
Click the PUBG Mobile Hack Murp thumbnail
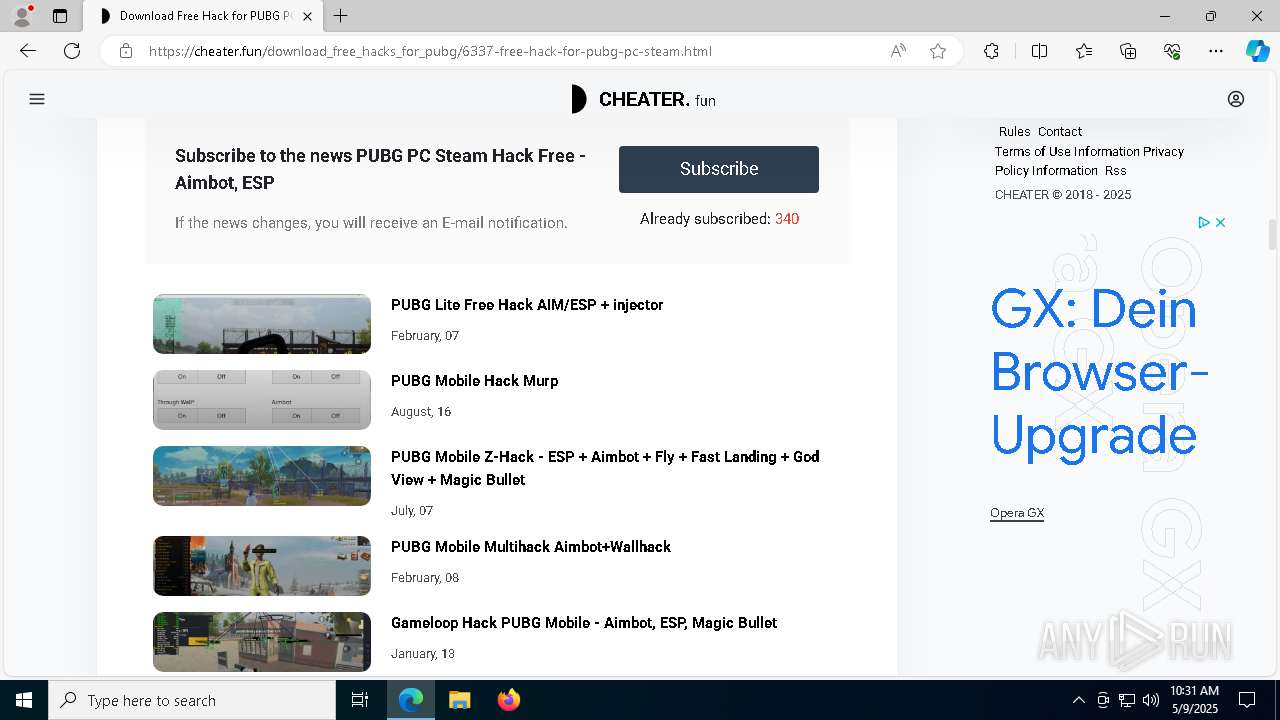262,400
